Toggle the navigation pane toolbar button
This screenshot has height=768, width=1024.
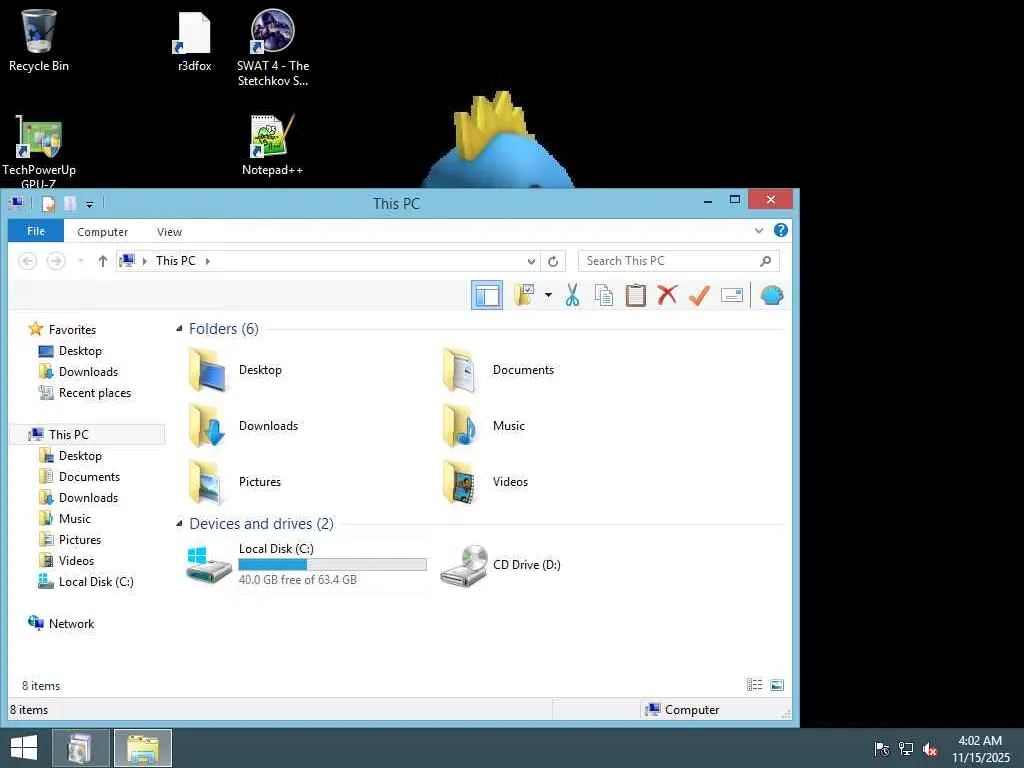(x=487, y=296)
